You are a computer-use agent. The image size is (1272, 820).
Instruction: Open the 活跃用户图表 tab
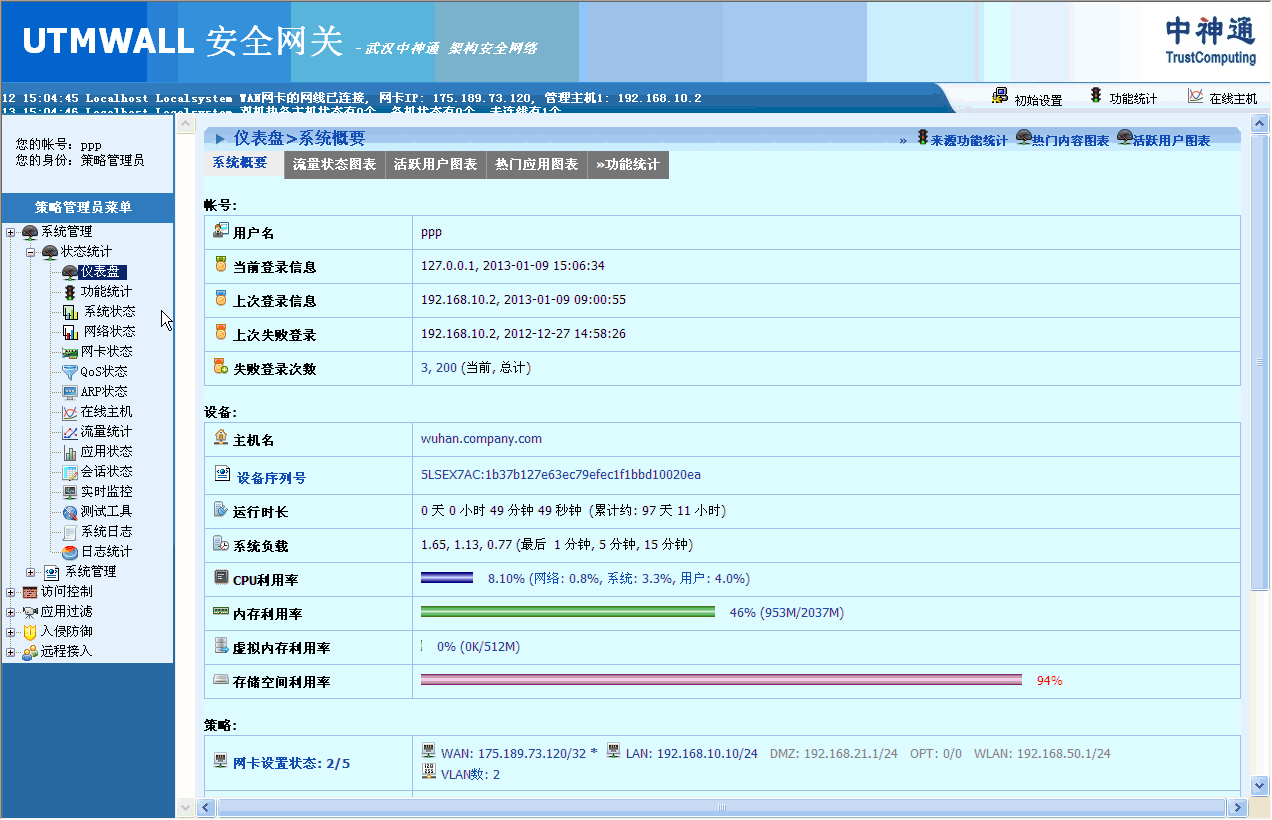[435, 165]
